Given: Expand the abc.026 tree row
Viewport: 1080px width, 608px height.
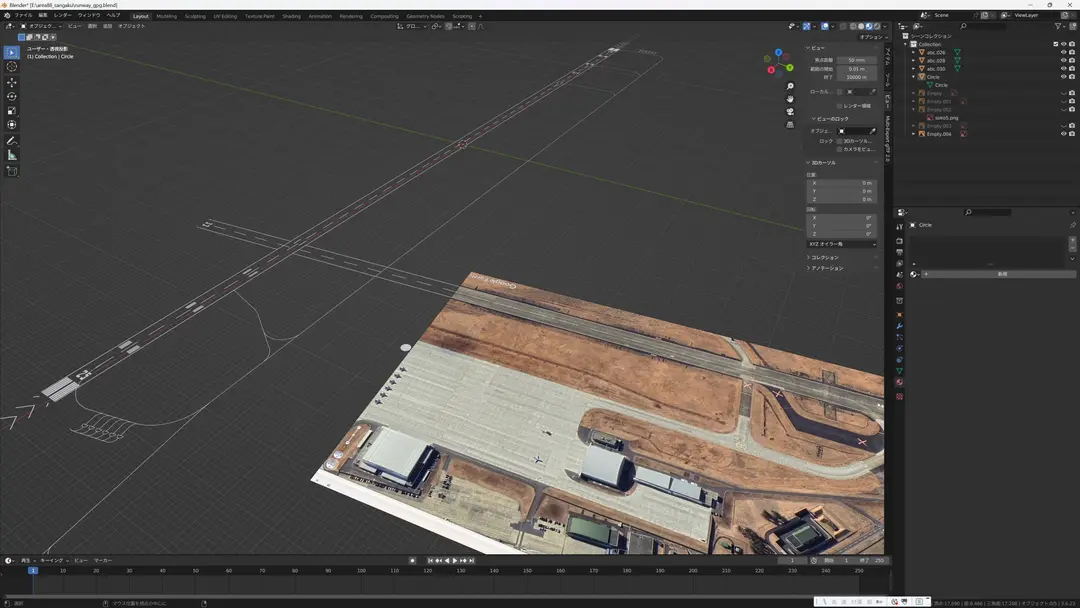Looking at the screenshot, I should point(914,52).
